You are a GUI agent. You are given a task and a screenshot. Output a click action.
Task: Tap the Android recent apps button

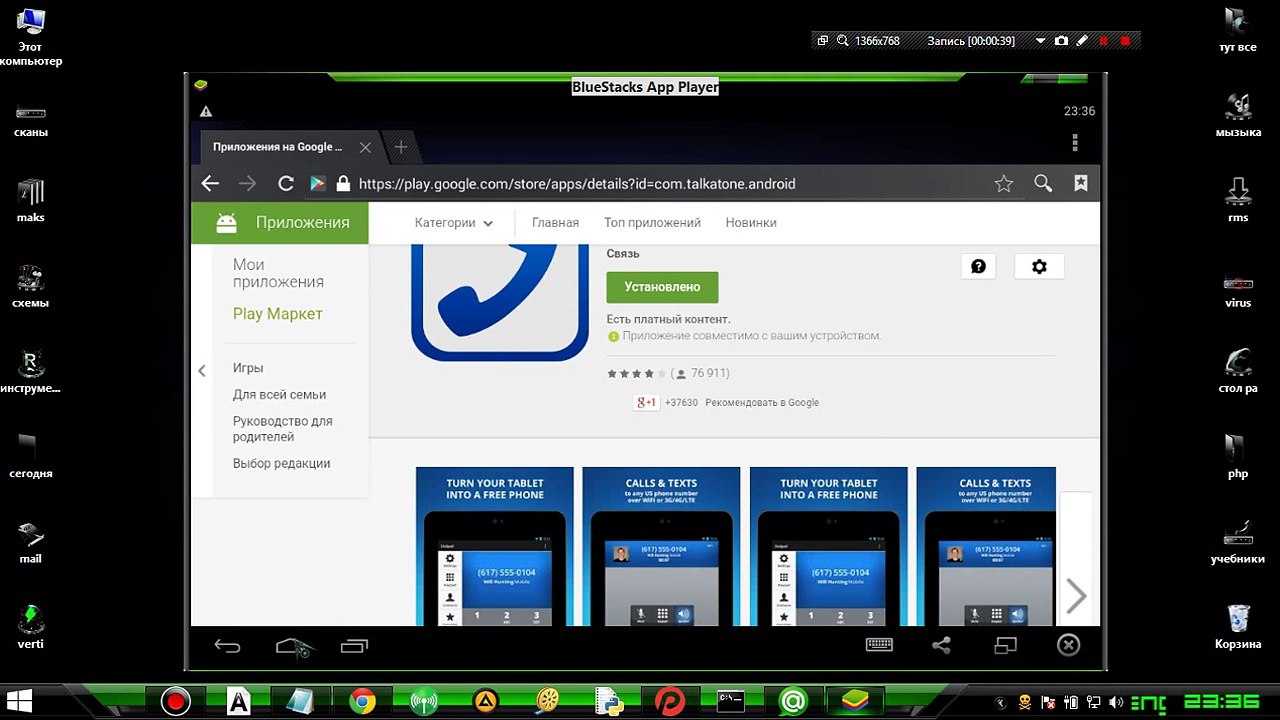[354, 646]
